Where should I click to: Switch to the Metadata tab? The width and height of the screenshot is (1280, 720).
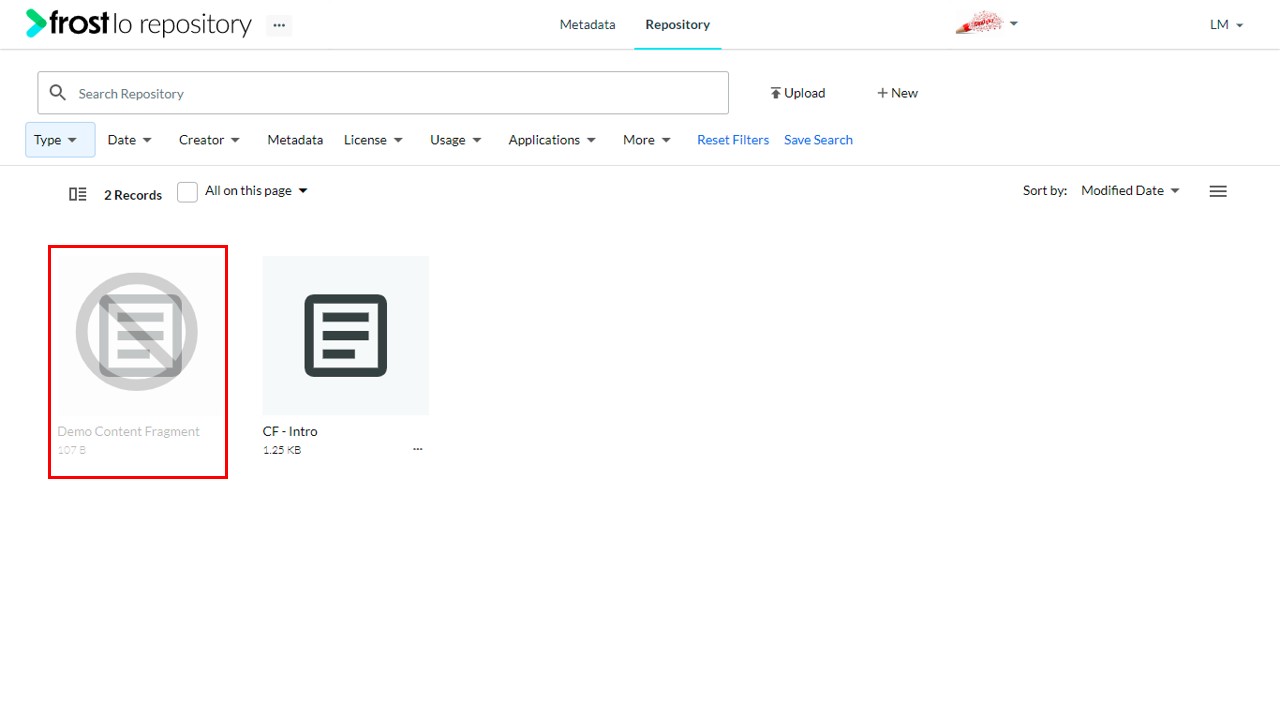[x=587, y=24]
